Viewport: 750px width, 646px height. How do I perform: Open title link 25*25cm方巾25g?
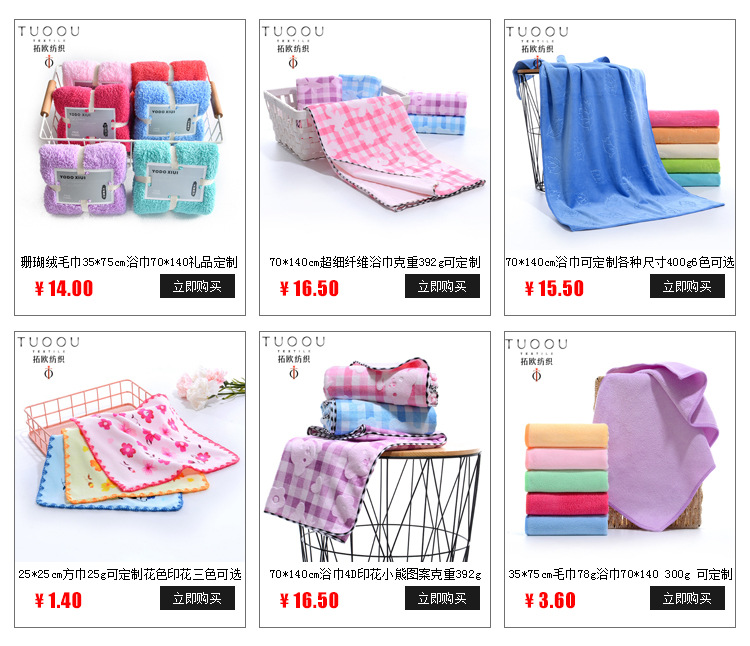click(130, 574)
